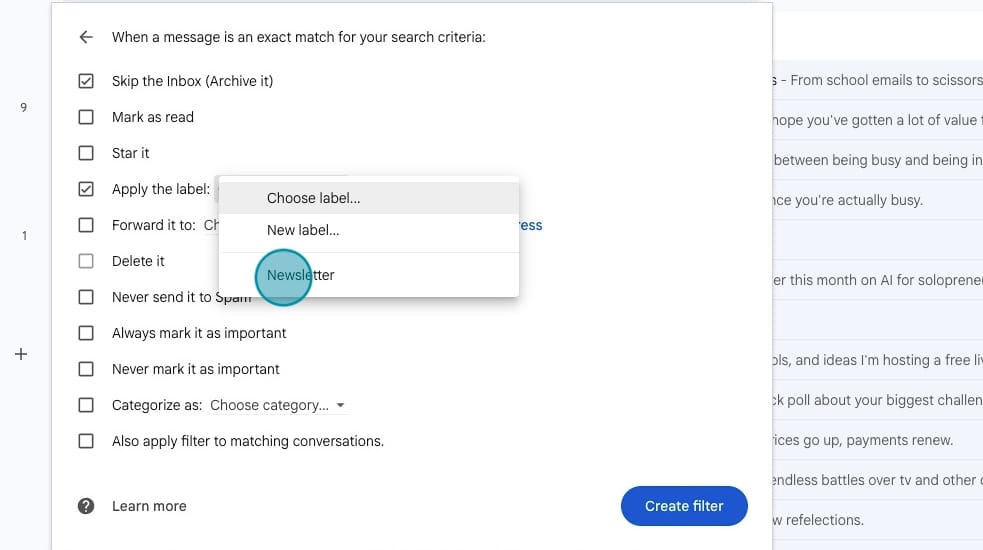Enable Always mark it as important
The height and width of the screenshot is (550, 983).
(86, 333)
